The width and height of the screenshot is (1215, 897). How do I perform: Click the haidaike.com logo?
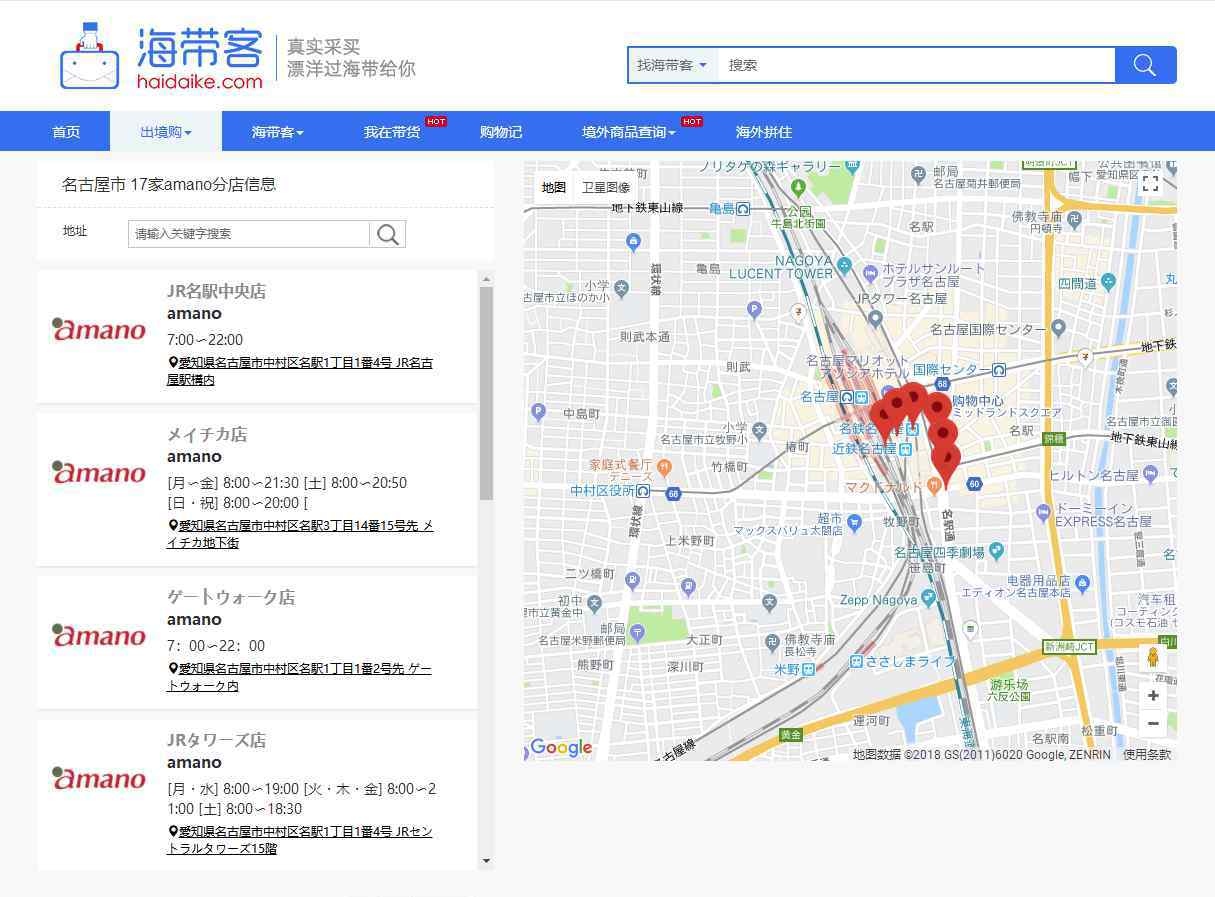point(162,57)
